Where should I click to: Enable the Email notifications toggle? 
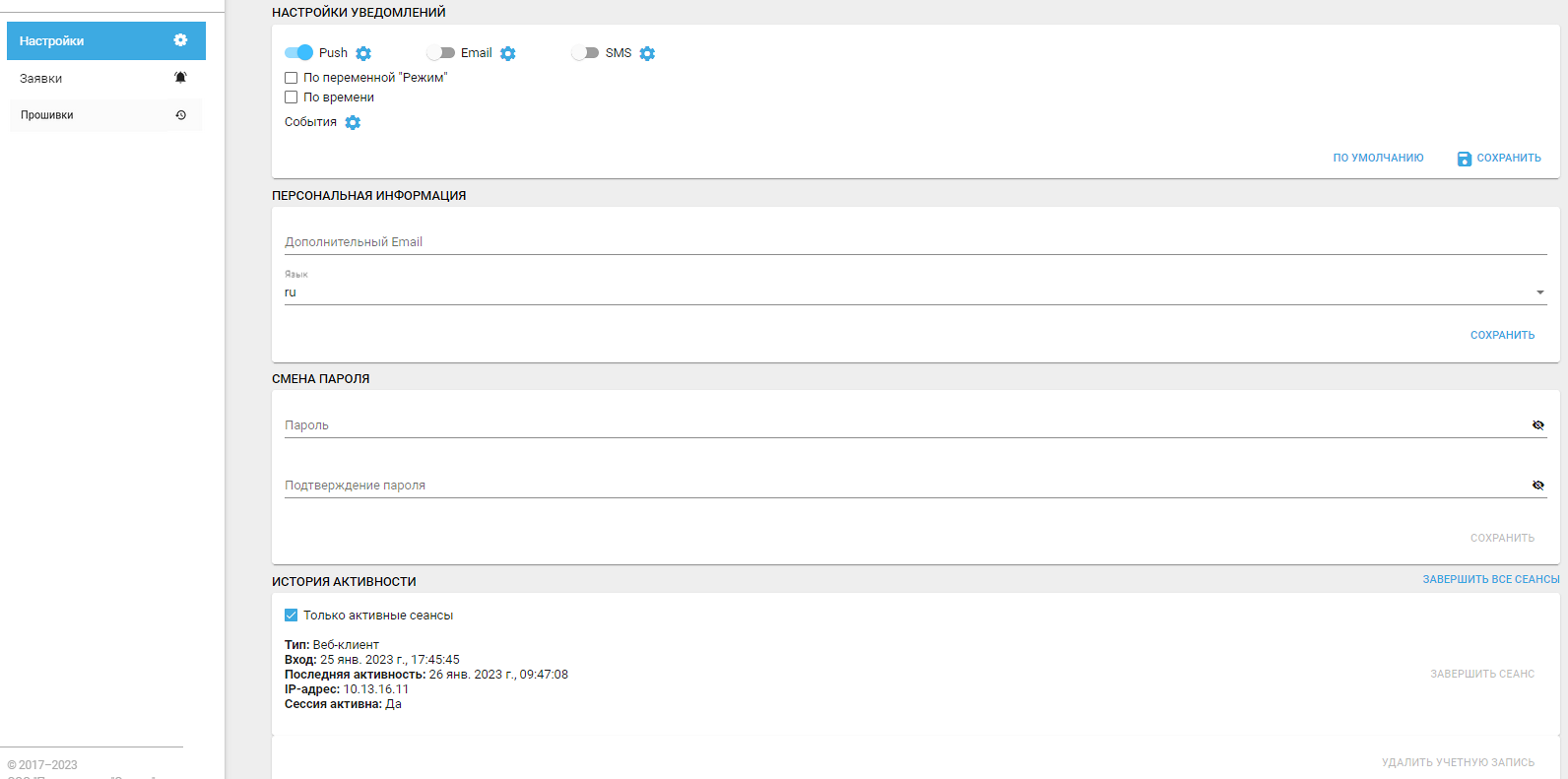(x=440, y=53)
